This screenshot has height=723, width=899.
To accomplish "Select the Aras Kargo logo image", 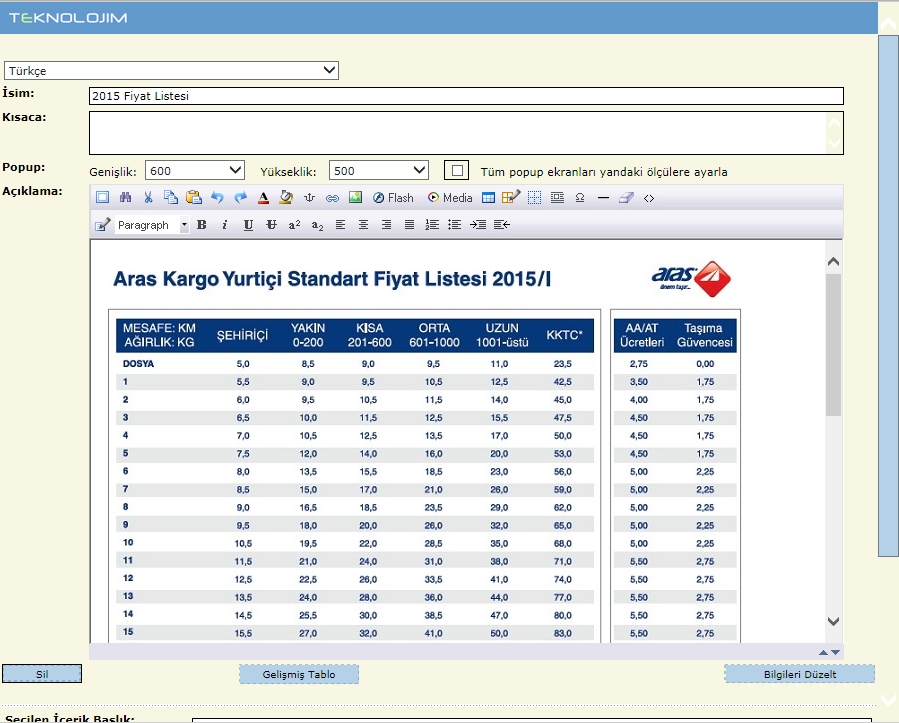I will [691, 279].
